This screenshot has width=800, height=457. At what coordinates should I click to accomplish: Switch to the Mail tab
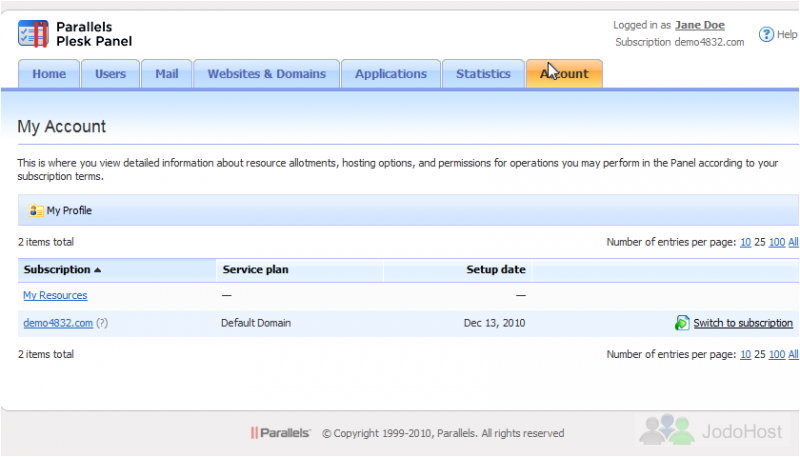click(167, 74)
